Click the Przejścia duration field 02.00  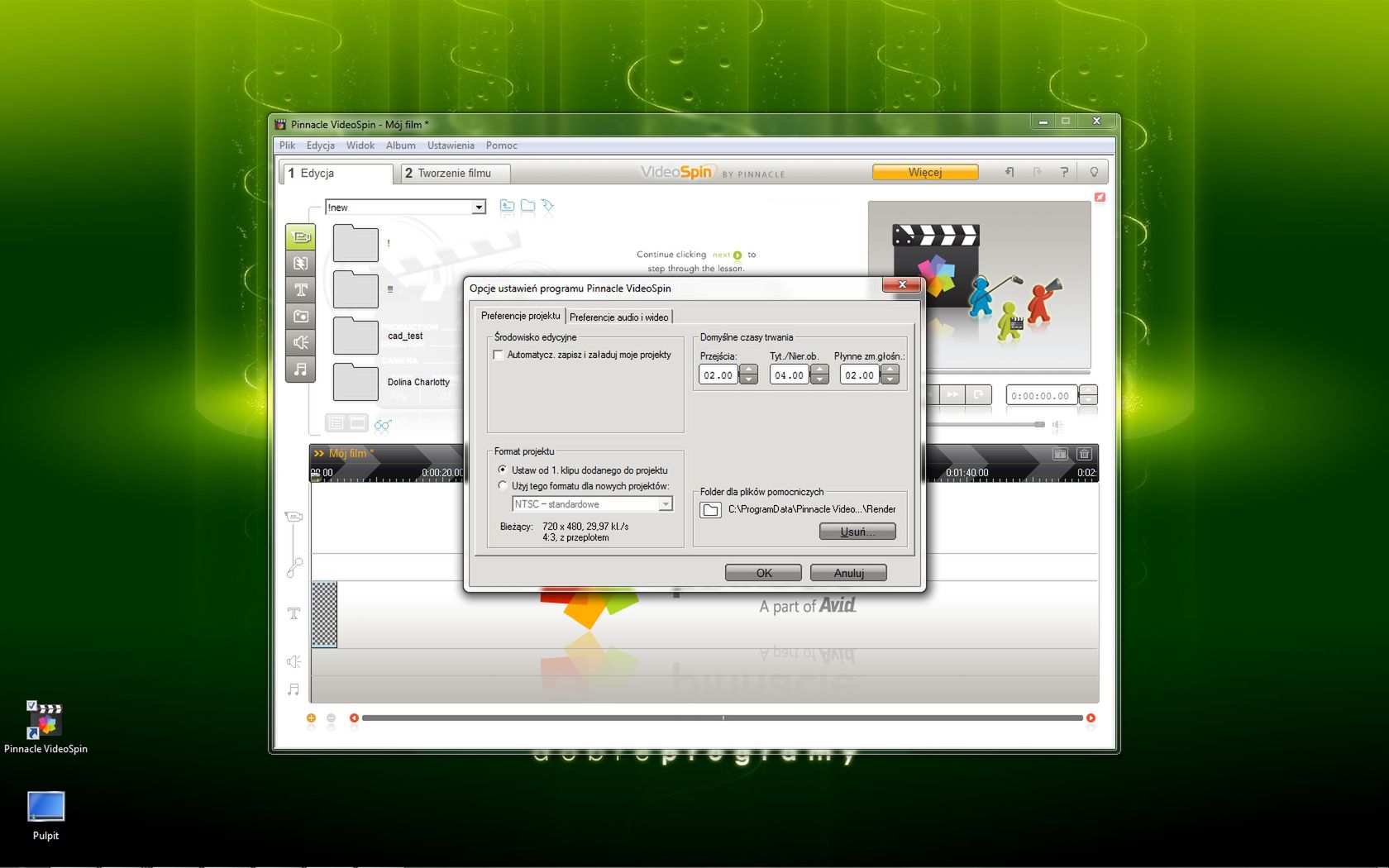pyautogui.click(x=718, y=375)
